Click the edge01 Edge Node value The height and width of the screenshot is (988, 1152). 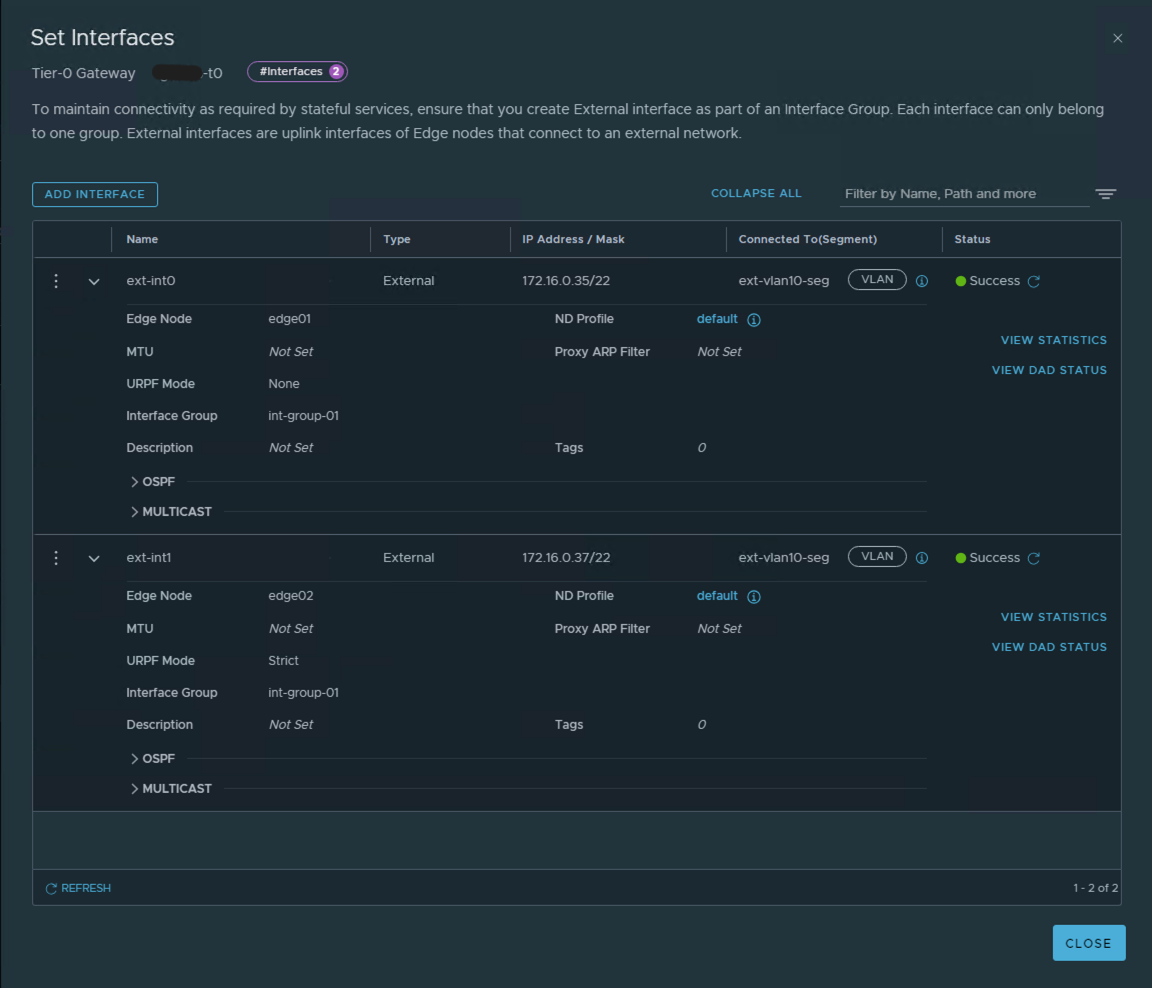[x=289, y=319]
